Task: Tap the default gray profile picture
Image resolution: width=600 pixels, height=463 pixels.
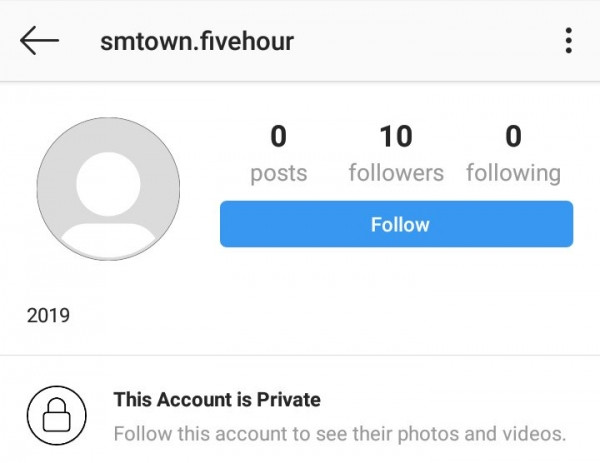Action: [108, 189]
